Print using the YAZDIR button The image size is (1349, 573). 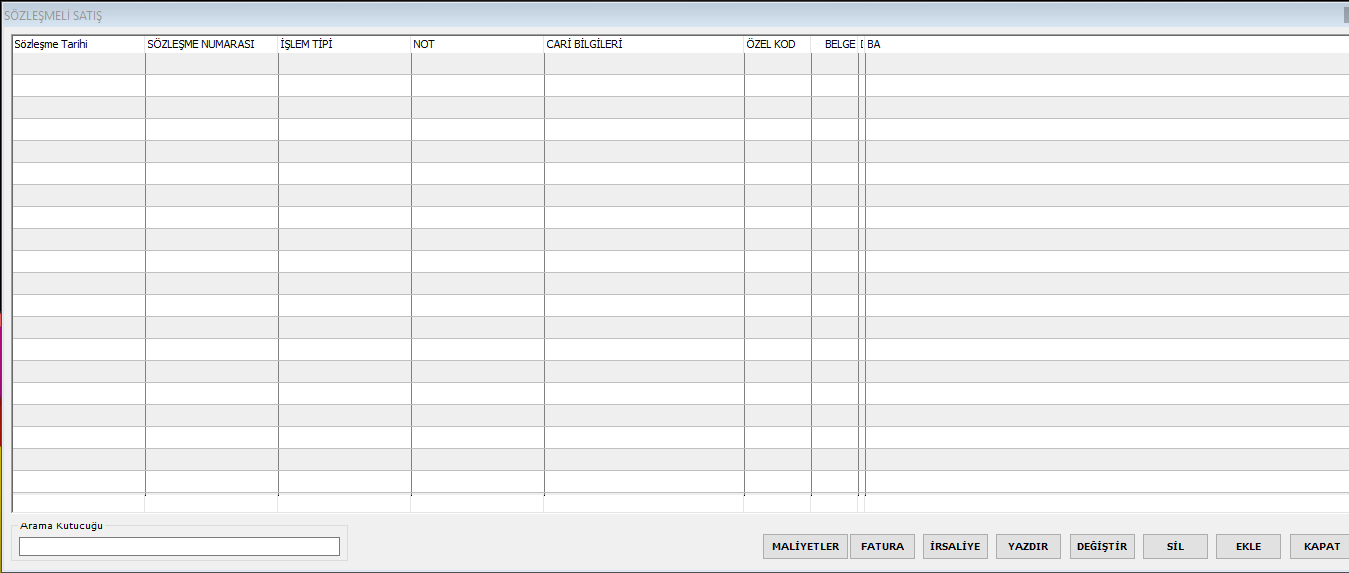[1028, 546]
